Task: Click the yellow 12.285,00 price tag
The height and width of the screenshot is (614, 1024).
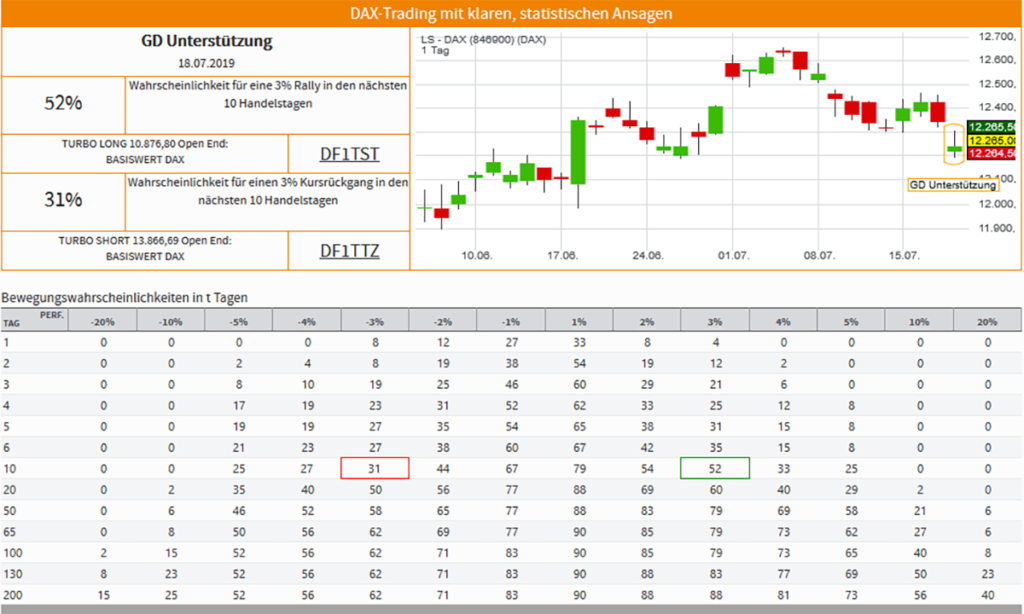Action: click(x=991, y=140)
